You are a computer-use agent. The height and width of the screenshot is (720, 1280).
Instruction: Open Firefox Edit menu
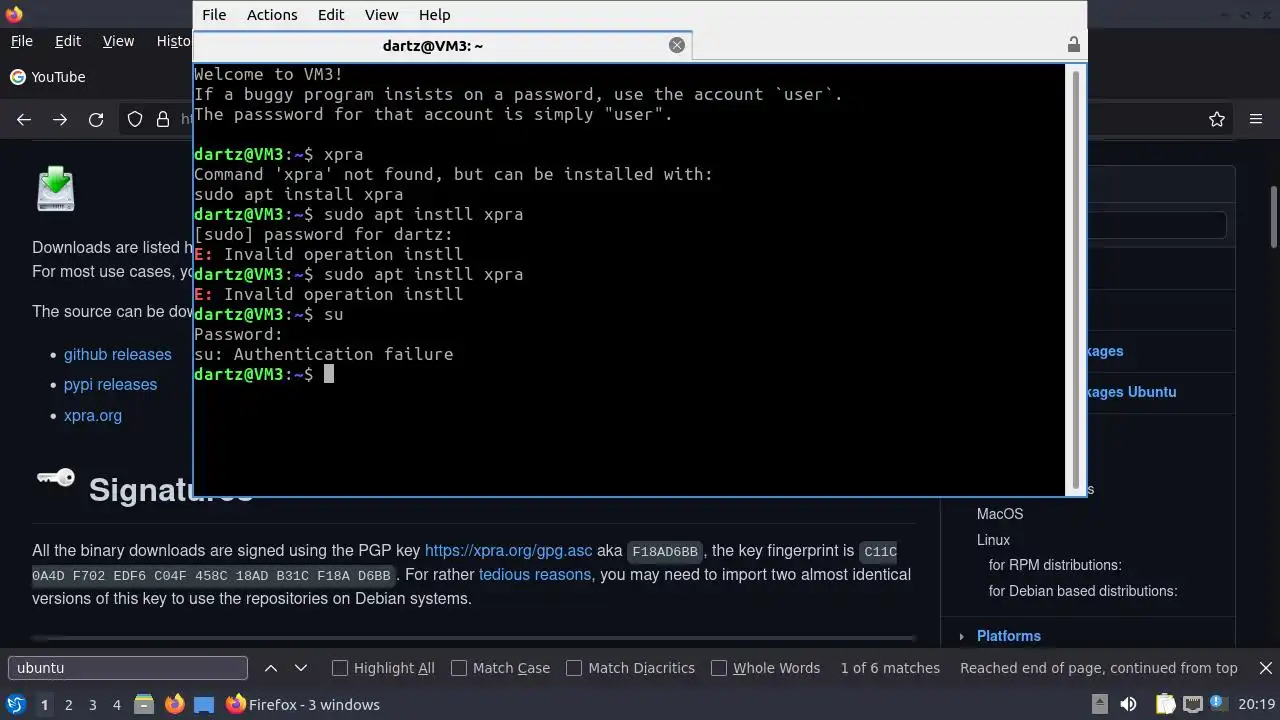pyautogui.click(x=68, y=41)
